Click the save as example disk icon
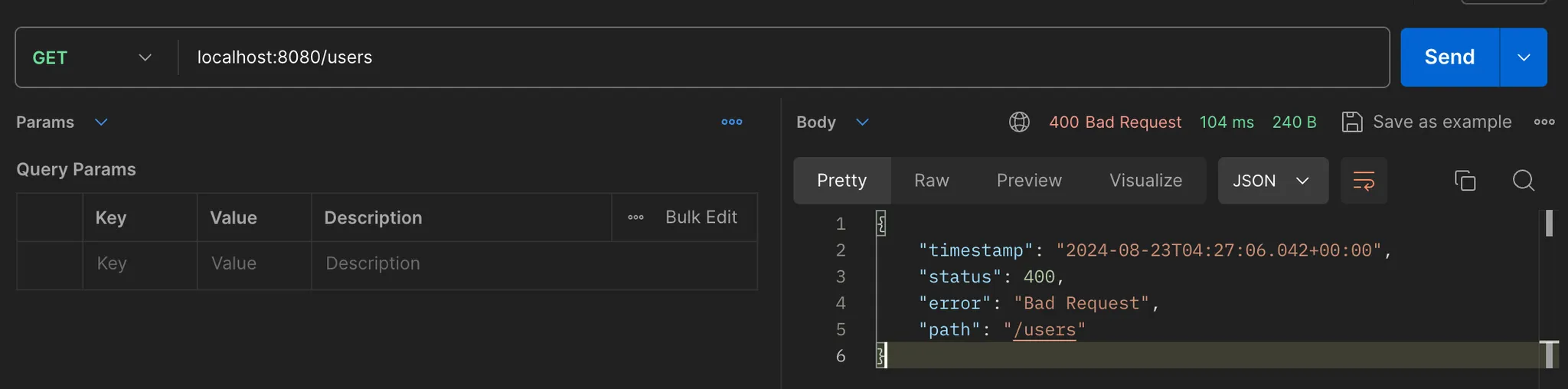Viewport: 1568px width, 389px height. pos(1352,122)
